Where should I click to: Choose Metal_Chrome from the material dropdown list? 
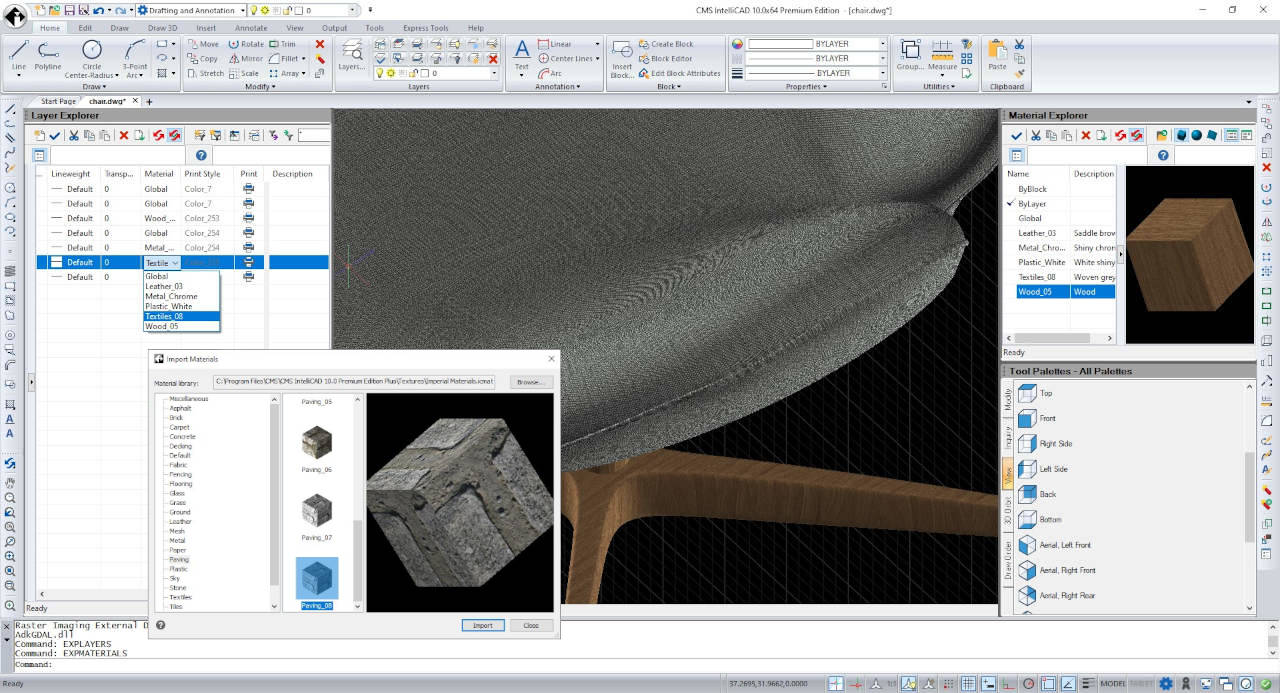171,296
